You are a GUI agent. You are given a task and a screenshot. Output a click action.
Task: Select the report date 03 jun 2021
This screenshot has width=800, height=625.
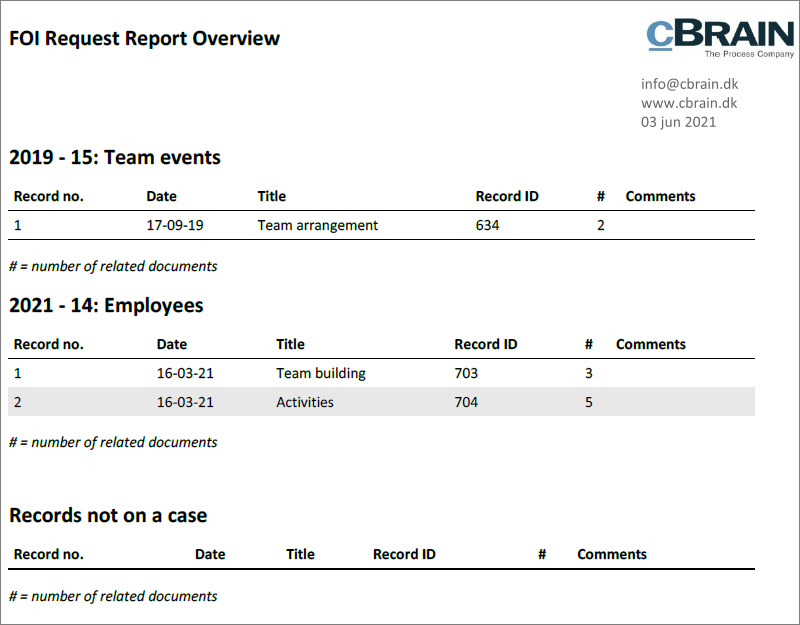point(678,122)
